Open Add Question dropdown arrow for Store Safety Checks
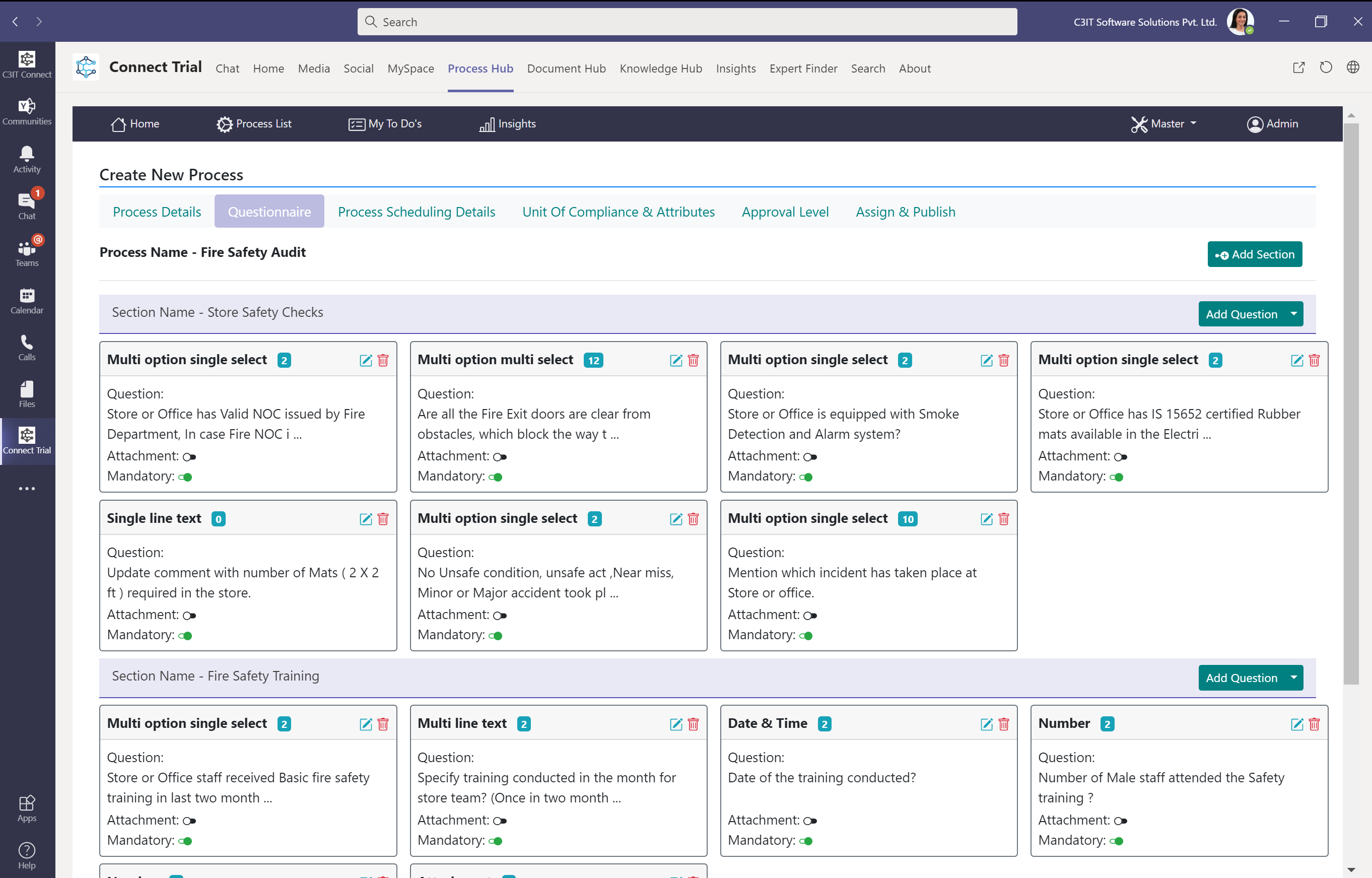This screenshot has width=1372, height=878. click(1293, 313)
